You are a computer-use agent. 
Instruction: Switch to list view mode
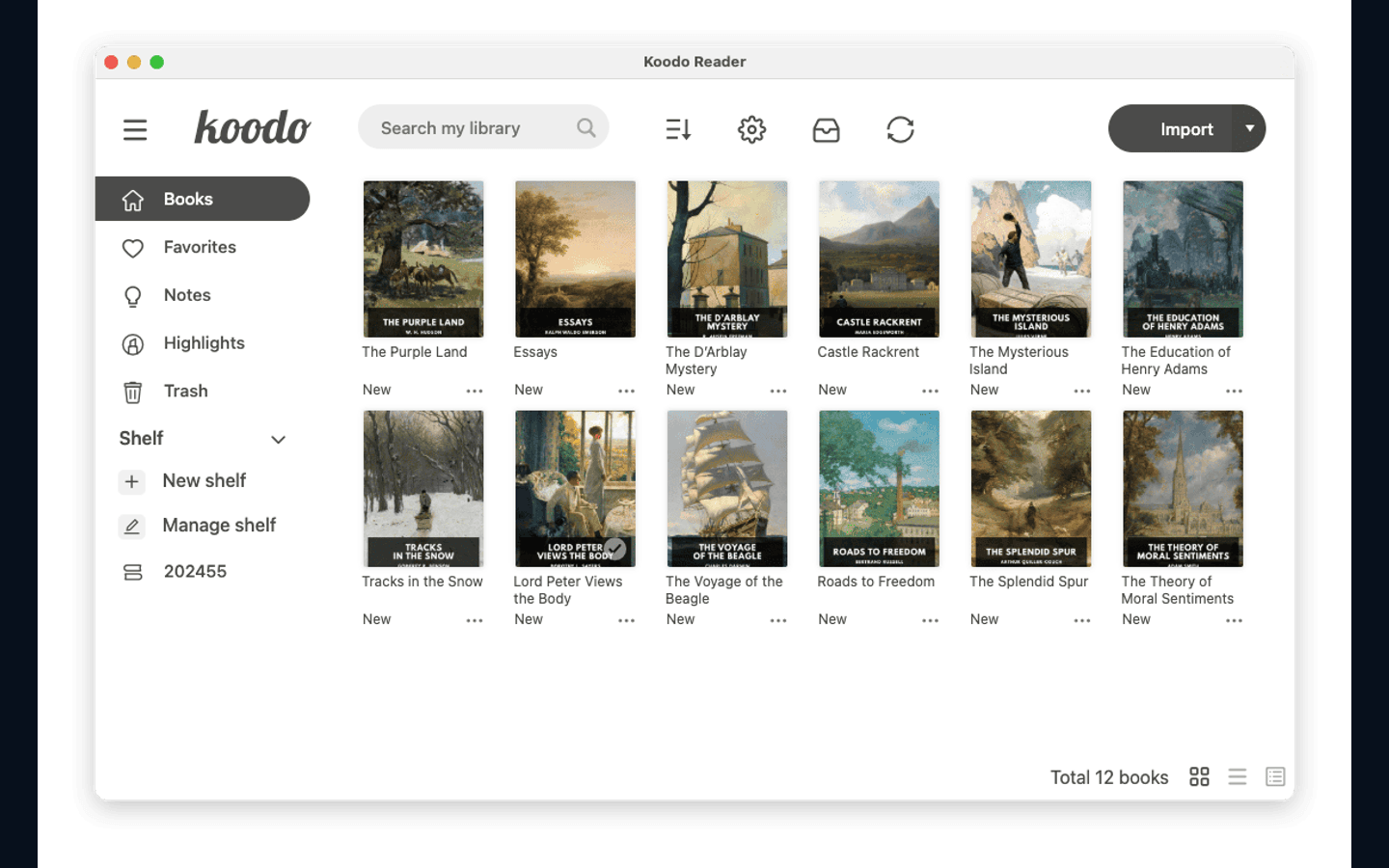click(x=1238, y=776)
